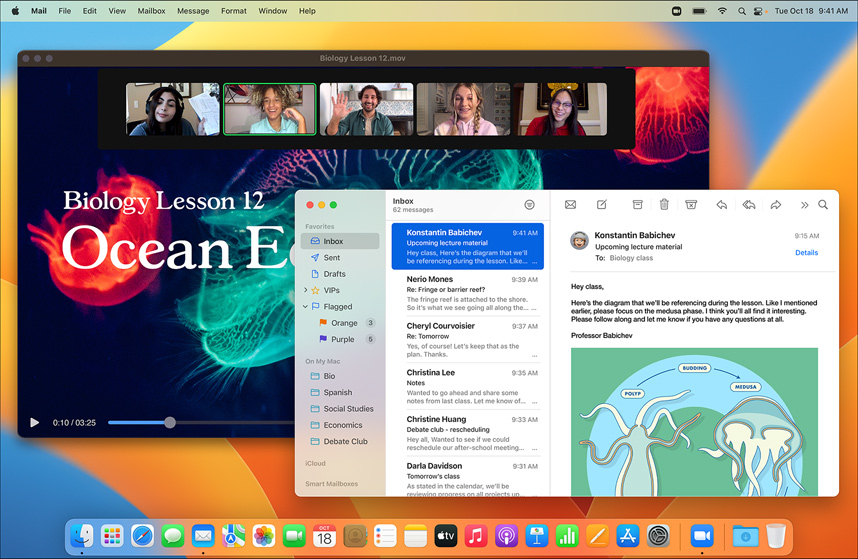
Task: Click the Reply All icon
Action: point(748,205)
